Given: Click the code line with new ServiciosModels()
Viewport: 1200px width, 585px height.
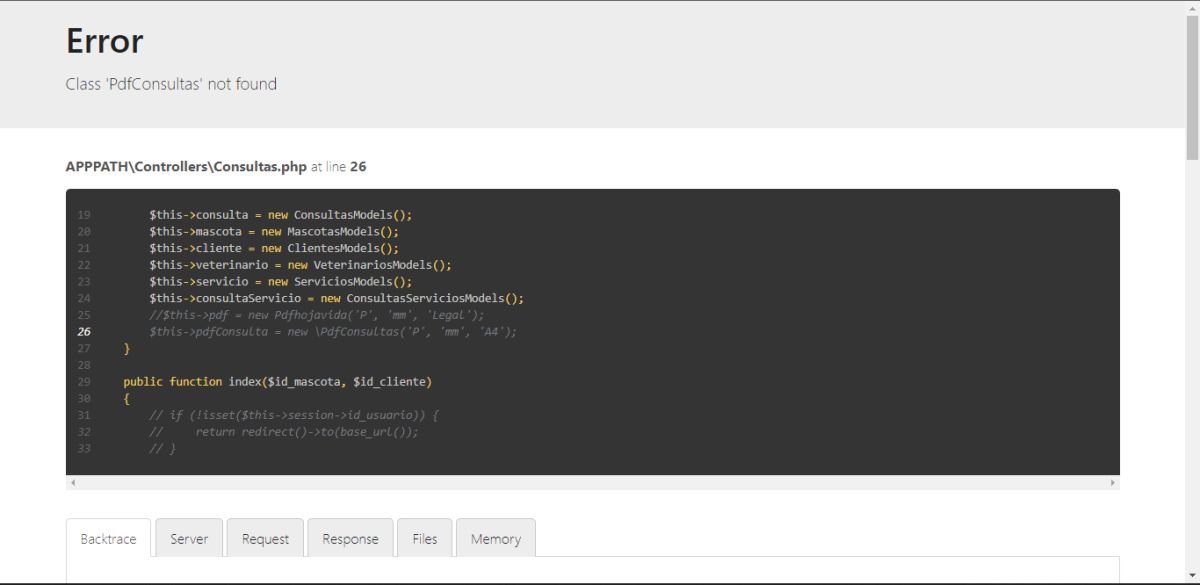Looking at the screenshot, I should point(281,281).
